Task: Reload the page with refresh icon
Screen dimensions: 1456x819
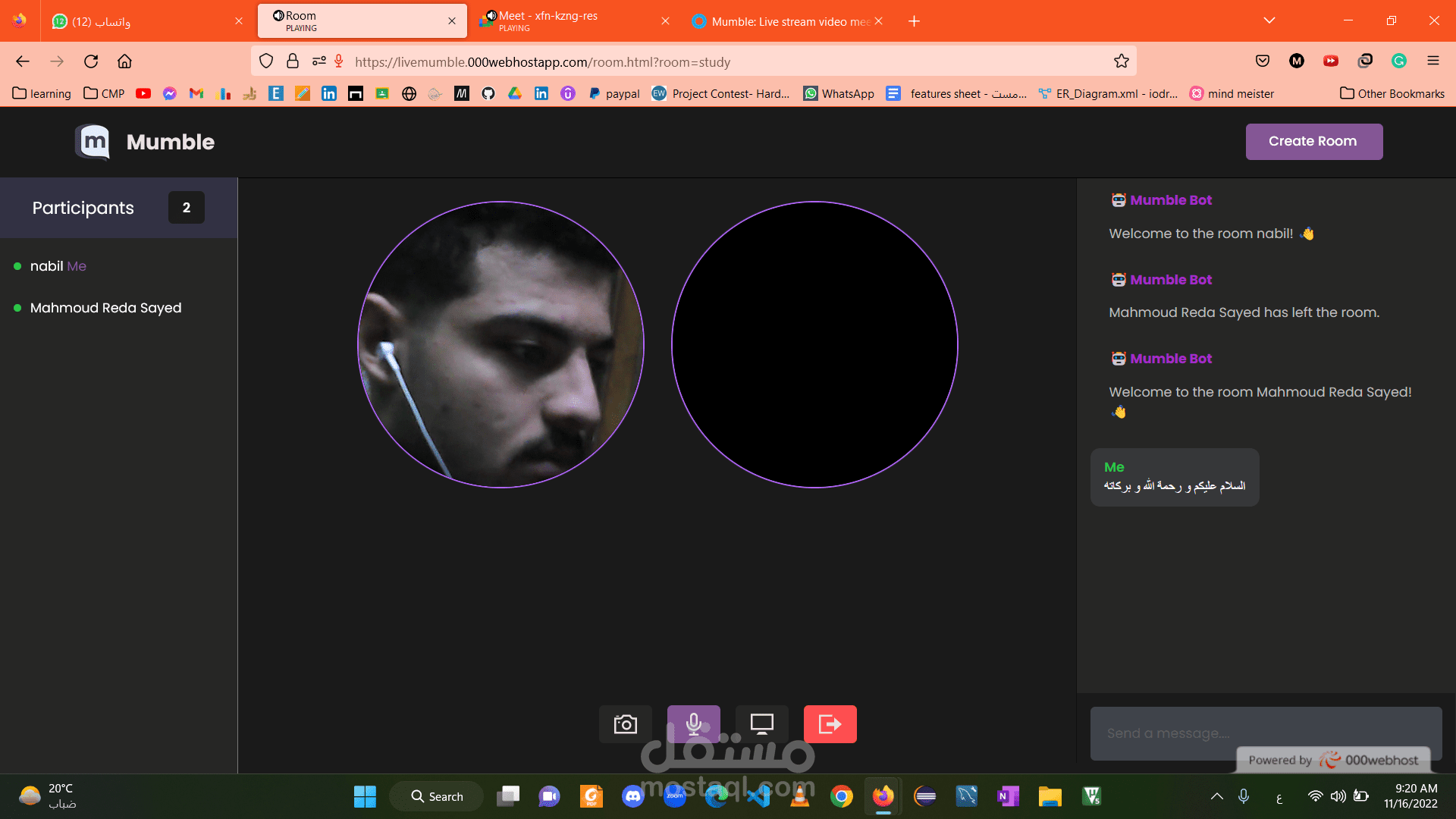Action: click(x=91, y=61)
